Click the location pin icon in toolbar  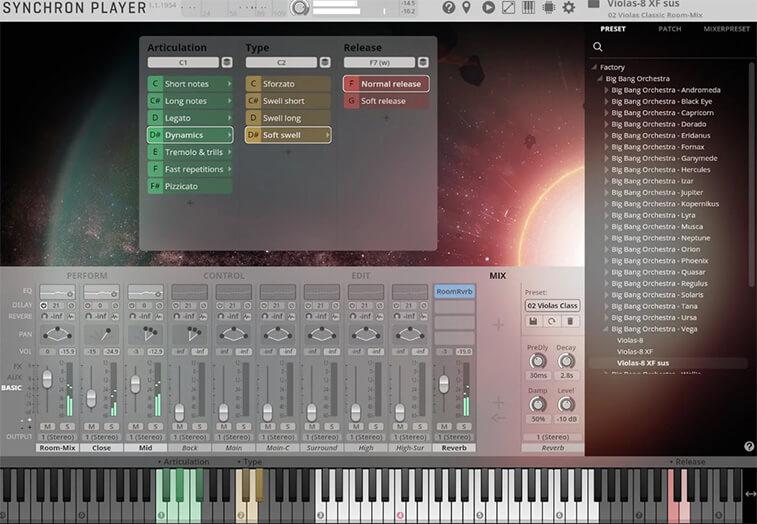tap(468, 8)
